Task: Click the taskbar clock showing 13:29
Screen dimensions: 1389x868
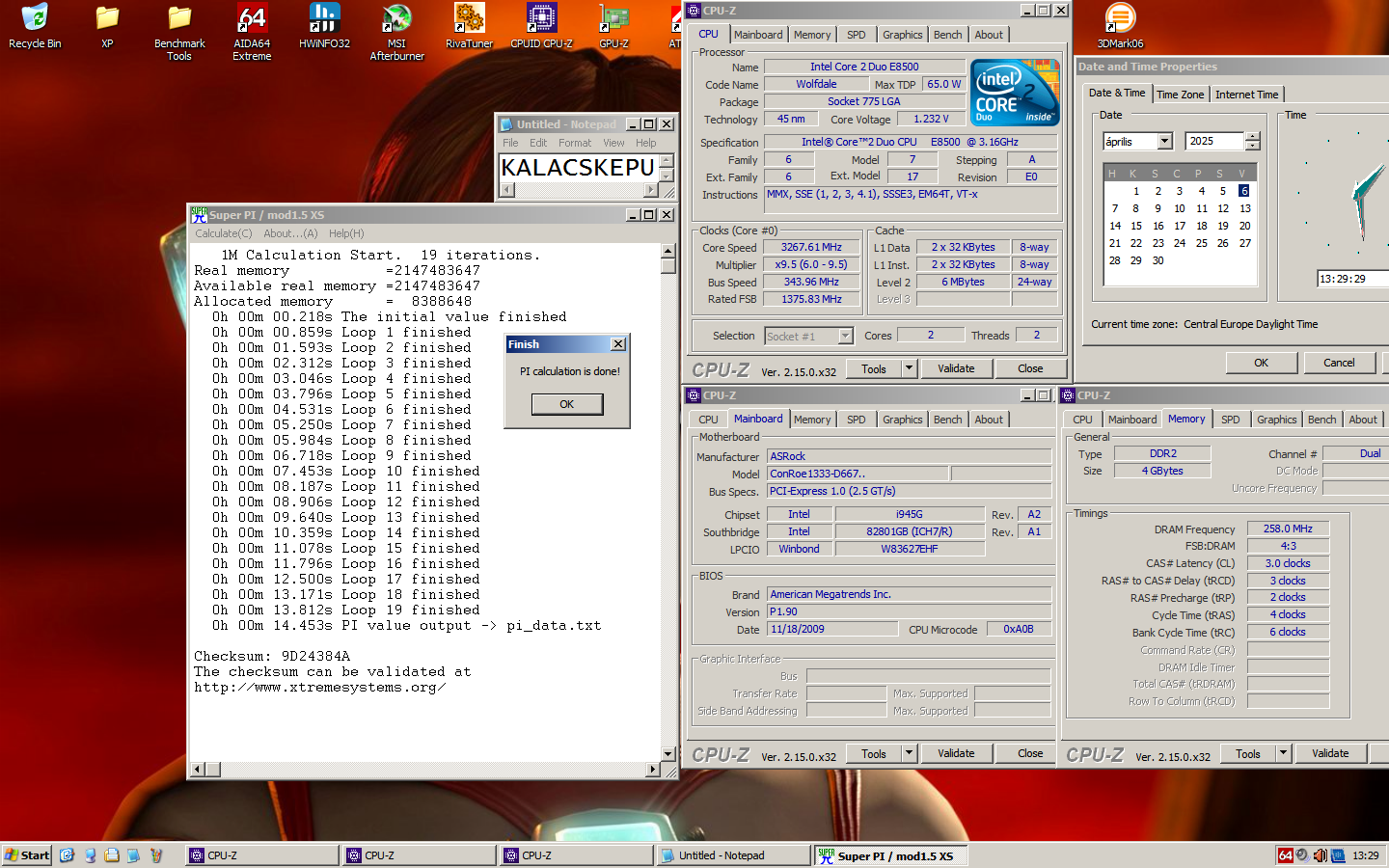Action: pos(1365,855)
